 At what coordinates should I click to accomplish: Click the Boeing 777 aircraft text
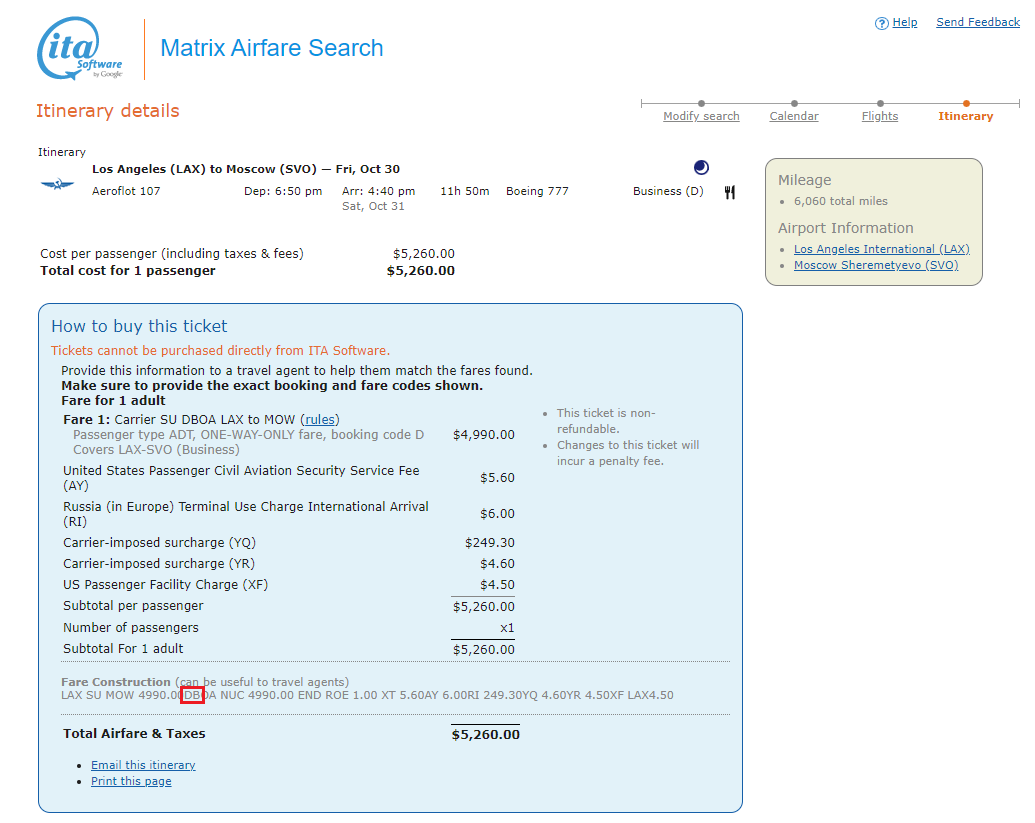click(537, 191)
